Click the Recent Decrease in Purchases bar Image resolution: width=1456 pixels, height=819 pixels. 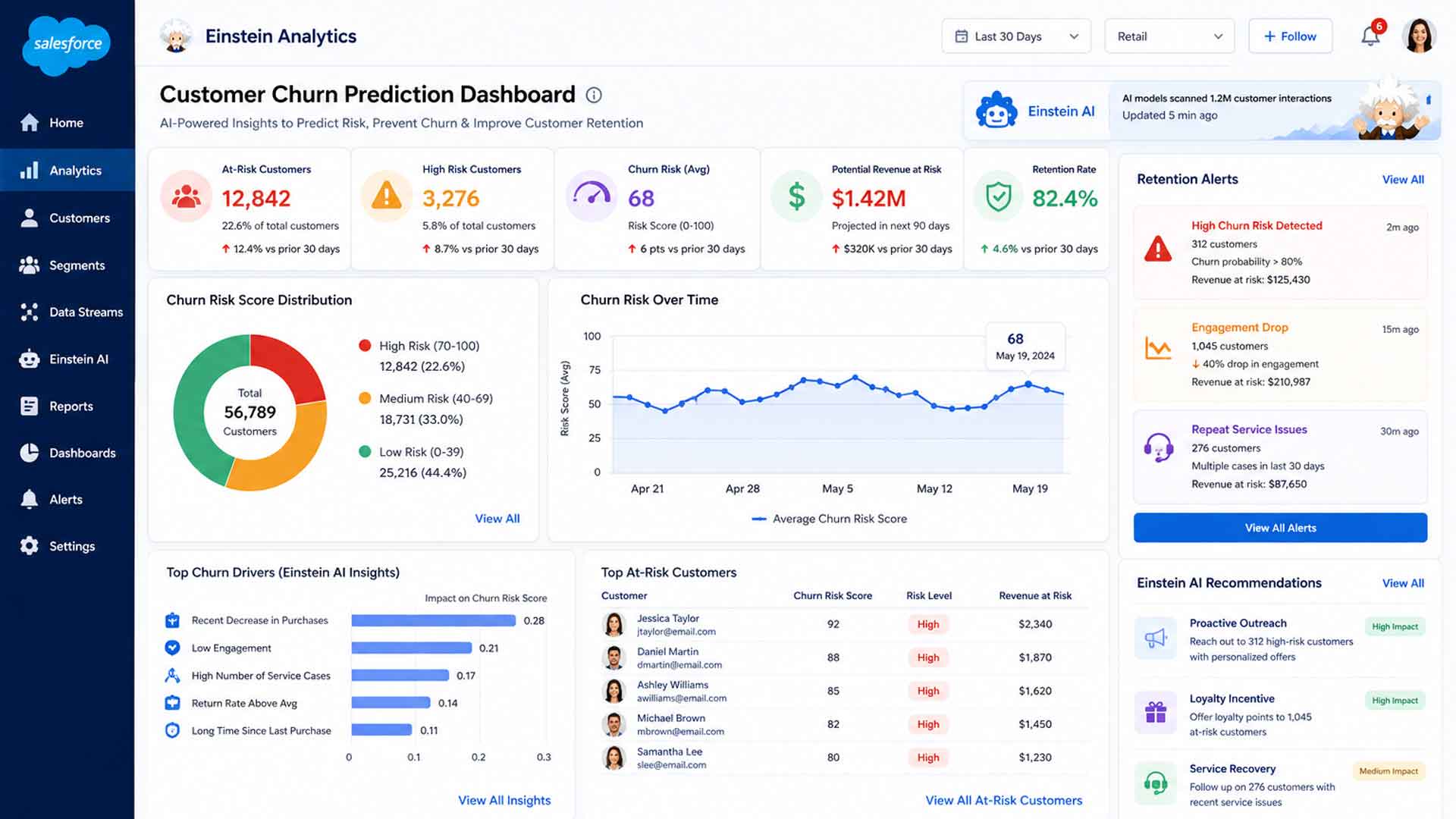[x=434, y=620]
